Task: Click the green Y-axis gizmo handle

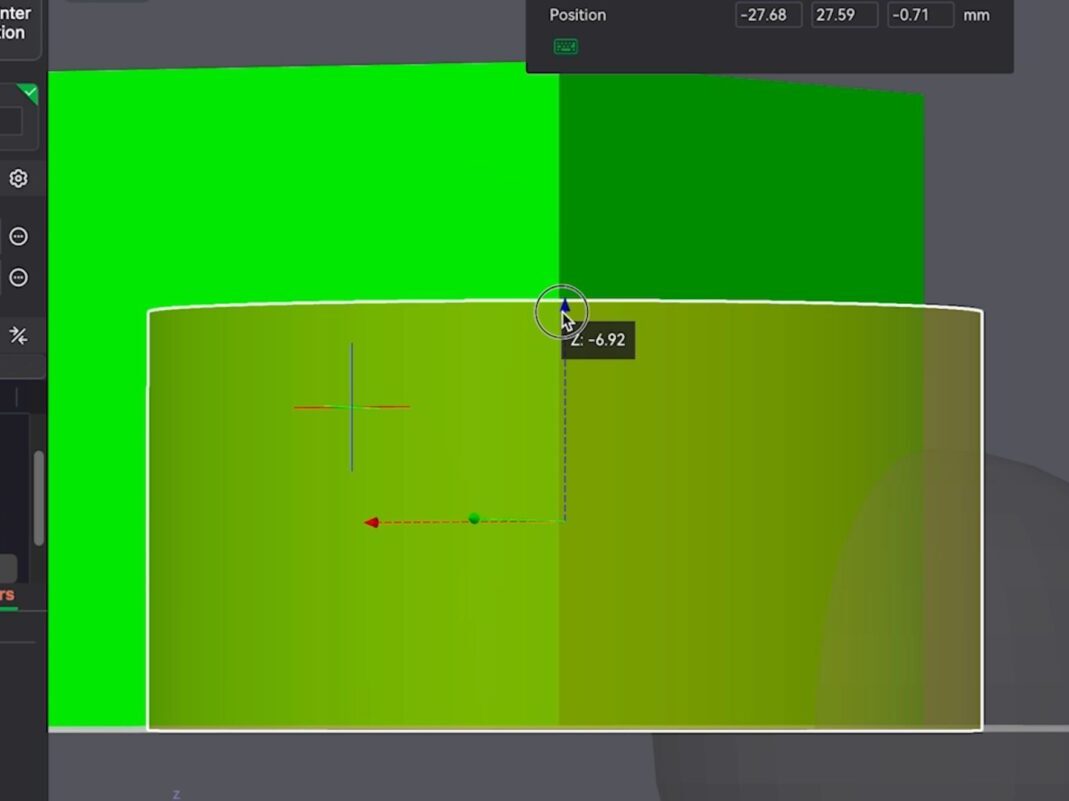Action: point(474,519)
